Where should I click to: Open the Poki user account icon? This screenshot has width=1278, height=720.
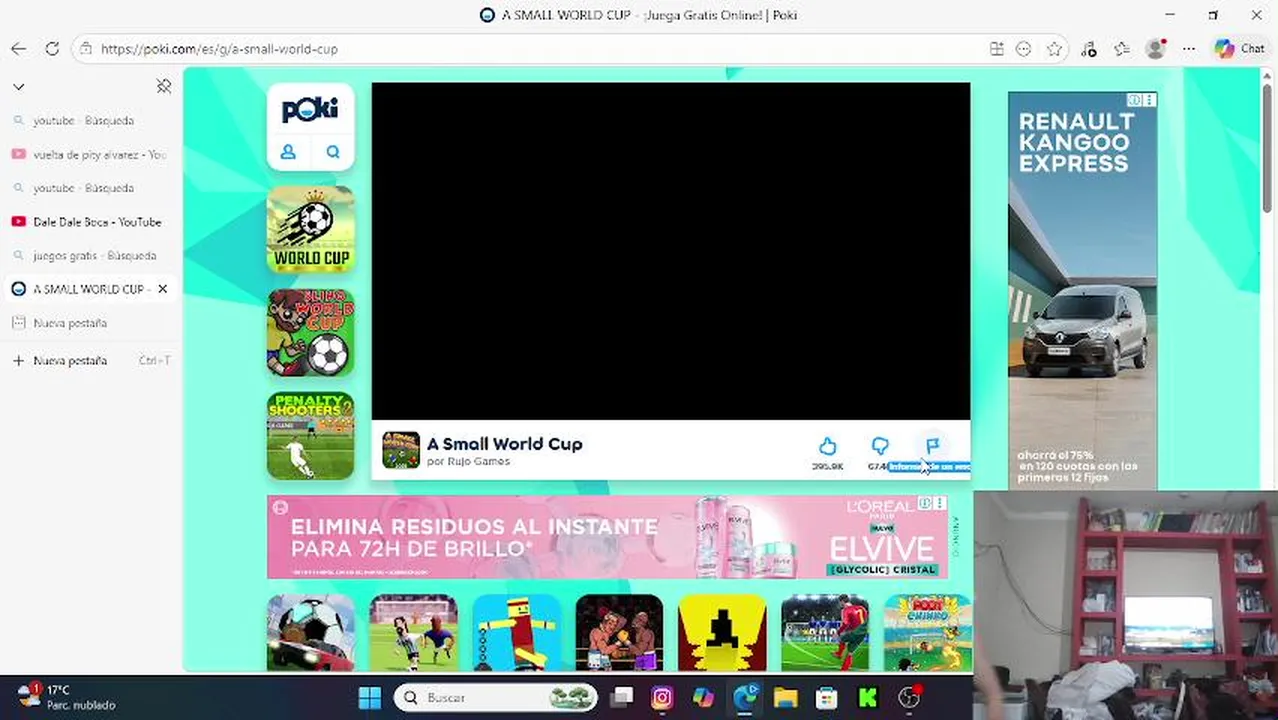click(288, 152)
